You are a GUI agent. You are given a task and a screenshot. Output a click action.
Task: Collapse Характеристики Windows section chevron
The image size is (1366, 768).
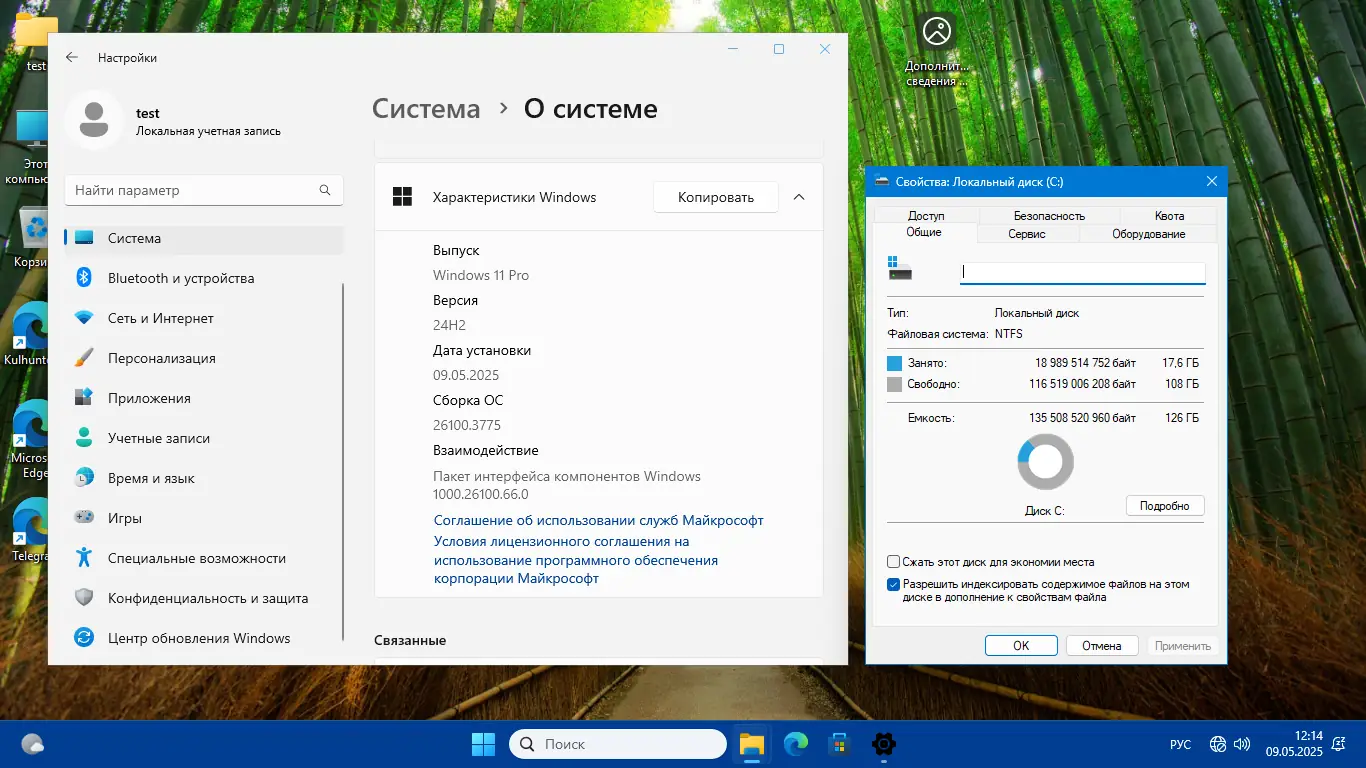799,197
